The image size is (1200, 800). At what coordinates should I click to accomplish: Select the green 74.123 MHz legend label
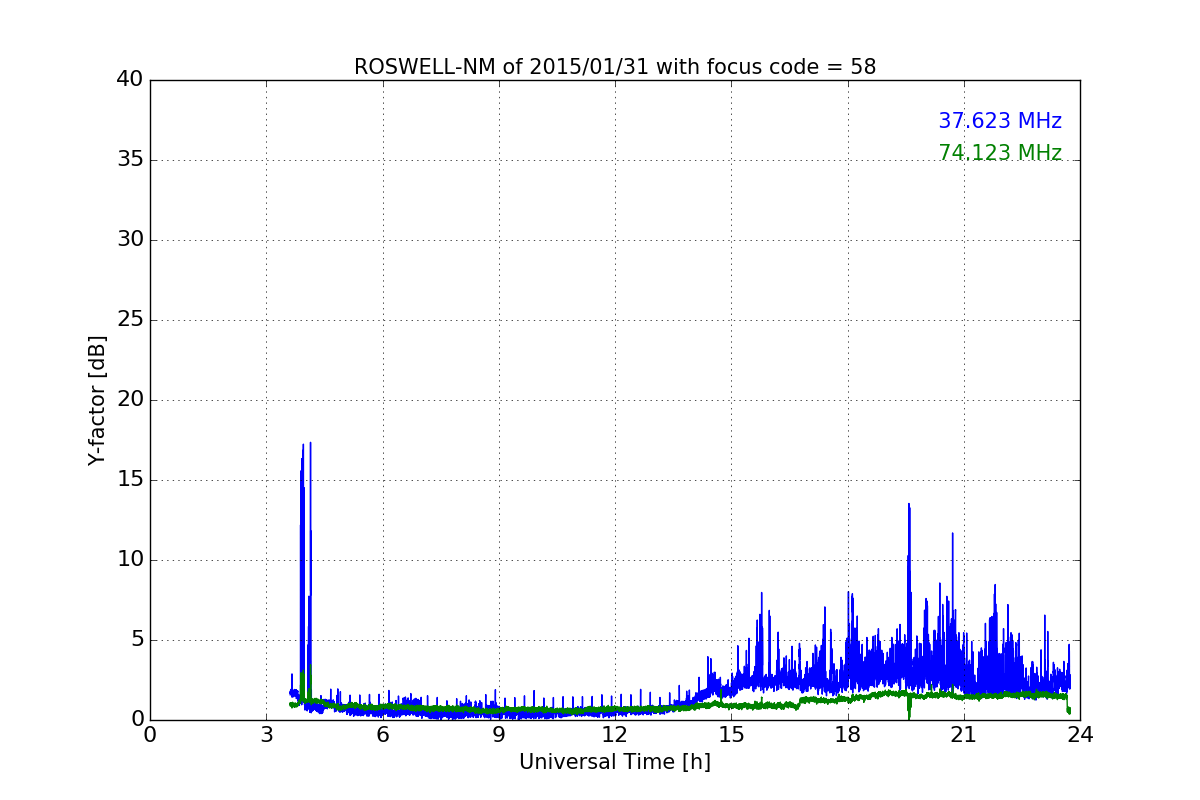pyautogui.click(x=1000, y=153)
